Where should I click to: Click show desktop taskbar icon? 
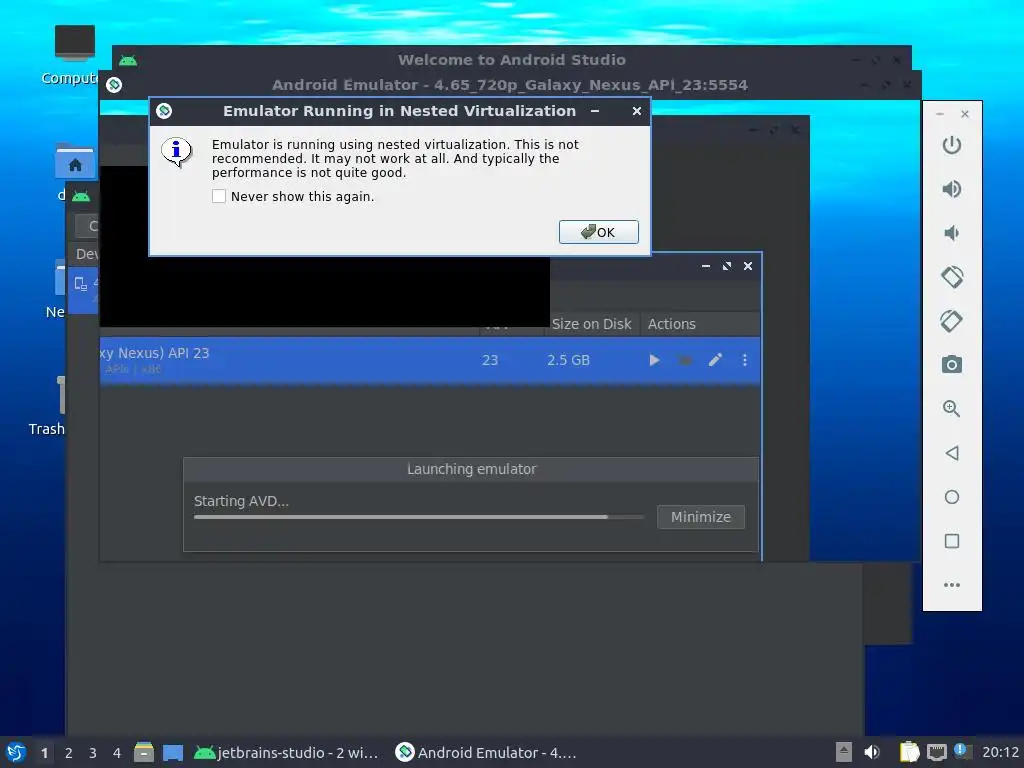tap(172, 753)
